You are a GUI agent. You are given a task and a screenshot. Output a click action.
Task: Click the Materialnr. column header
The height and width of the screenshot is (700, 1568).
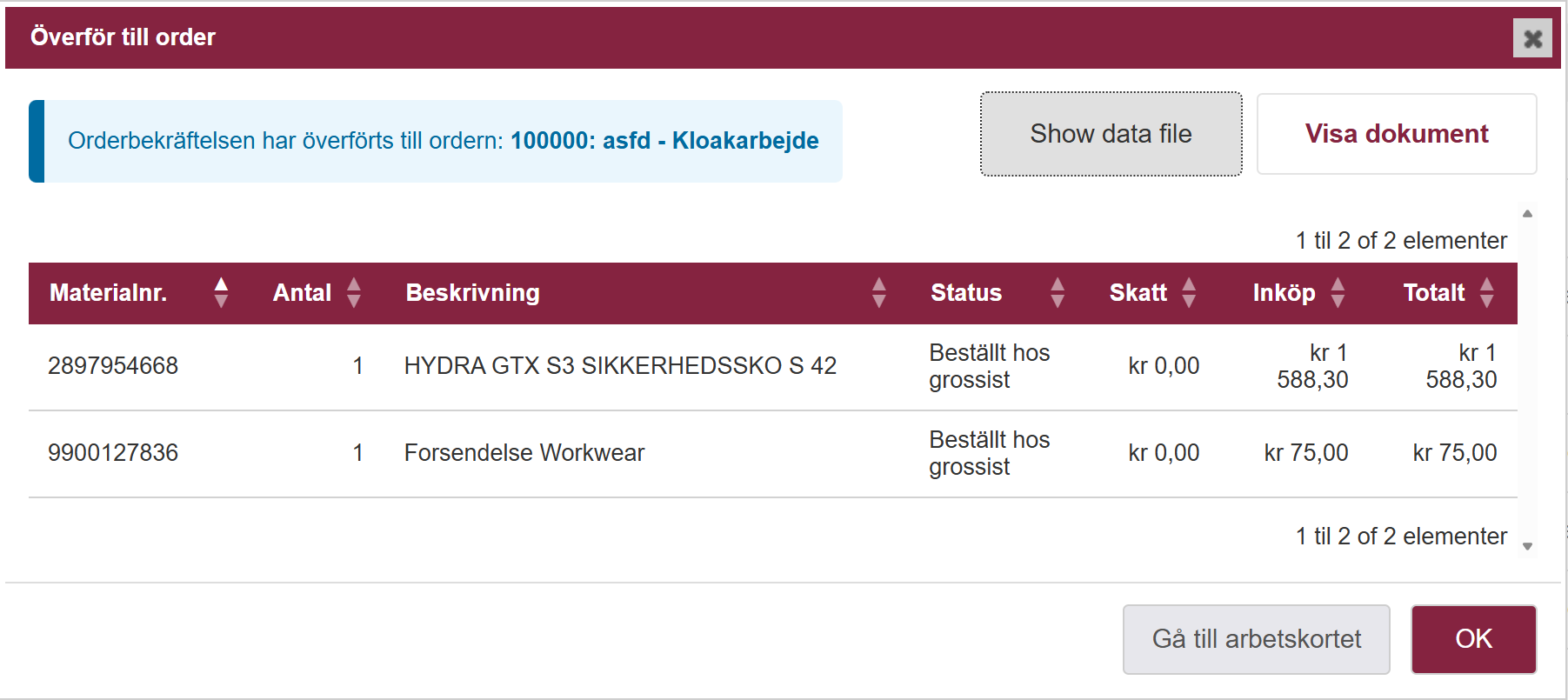108,293
